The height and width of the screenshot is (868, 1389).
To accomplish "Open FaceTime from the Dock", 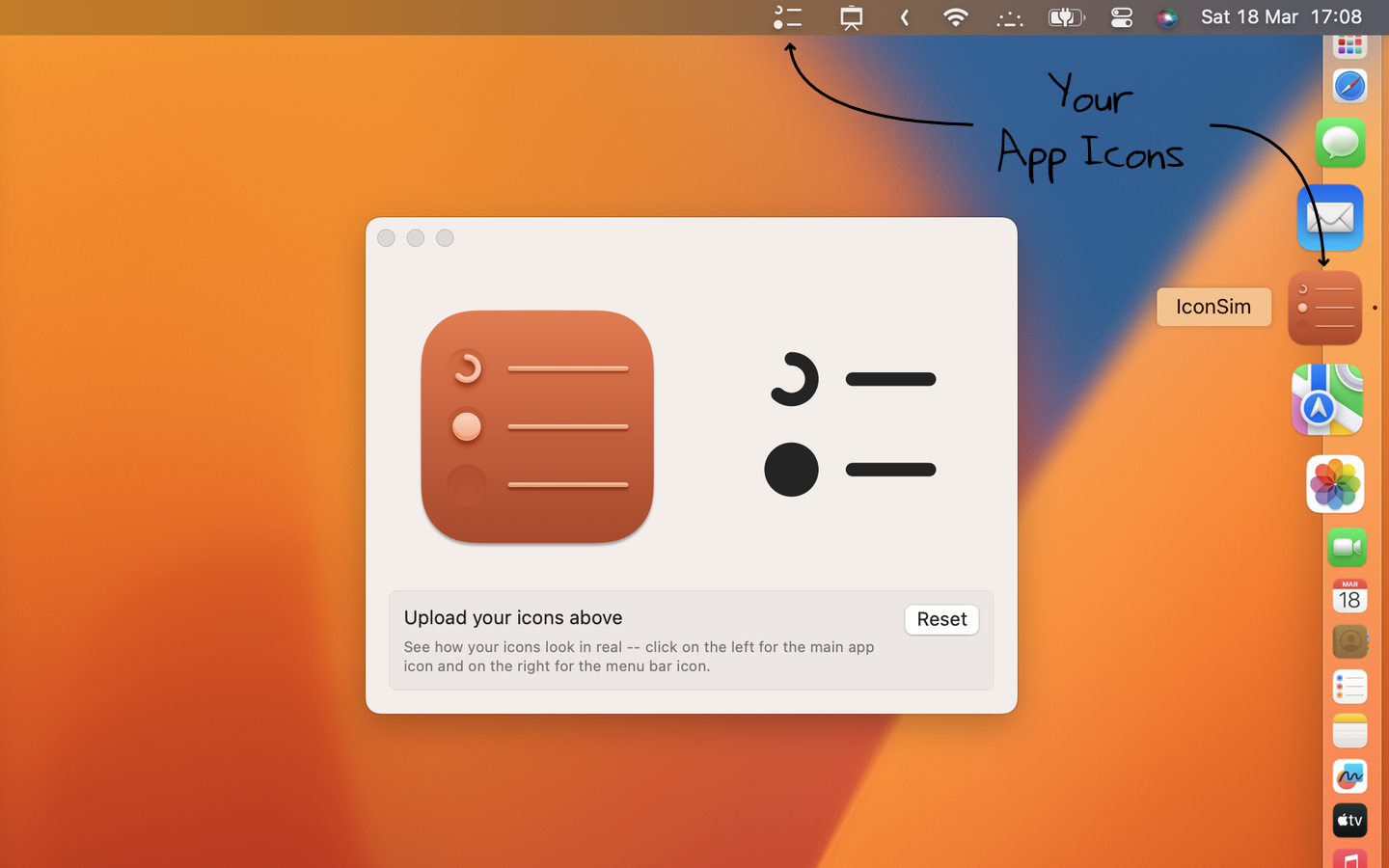I will tap(1347, 549).
